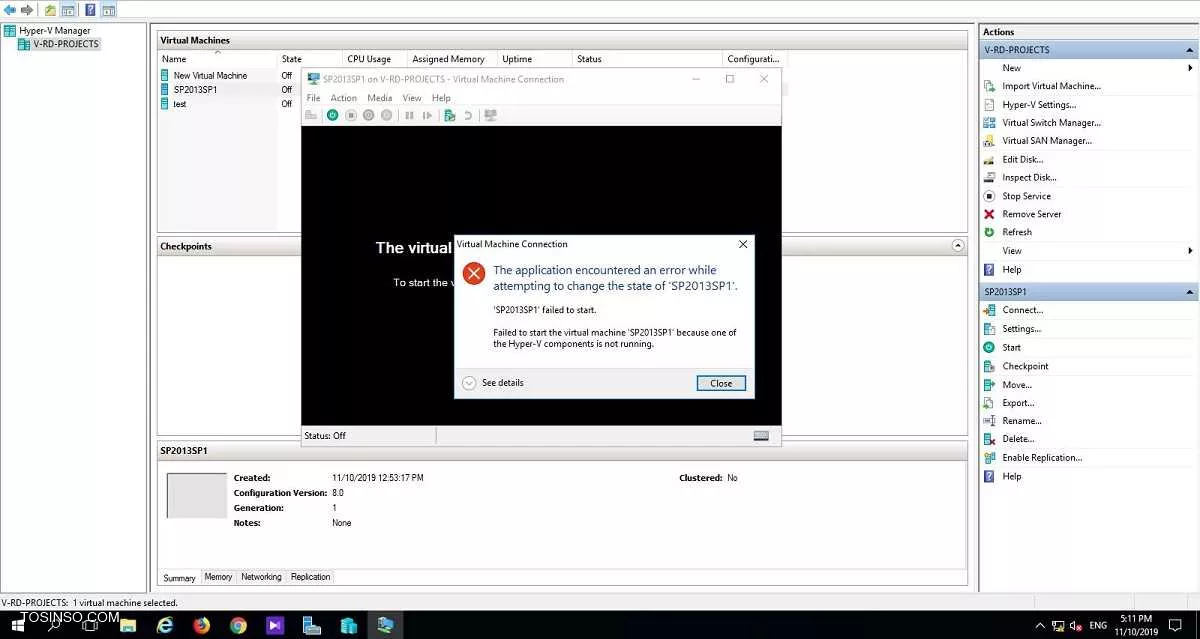
Task: Collapse the V-RD-PROJECTS actions section
Action: click(x=1190, y=50)
